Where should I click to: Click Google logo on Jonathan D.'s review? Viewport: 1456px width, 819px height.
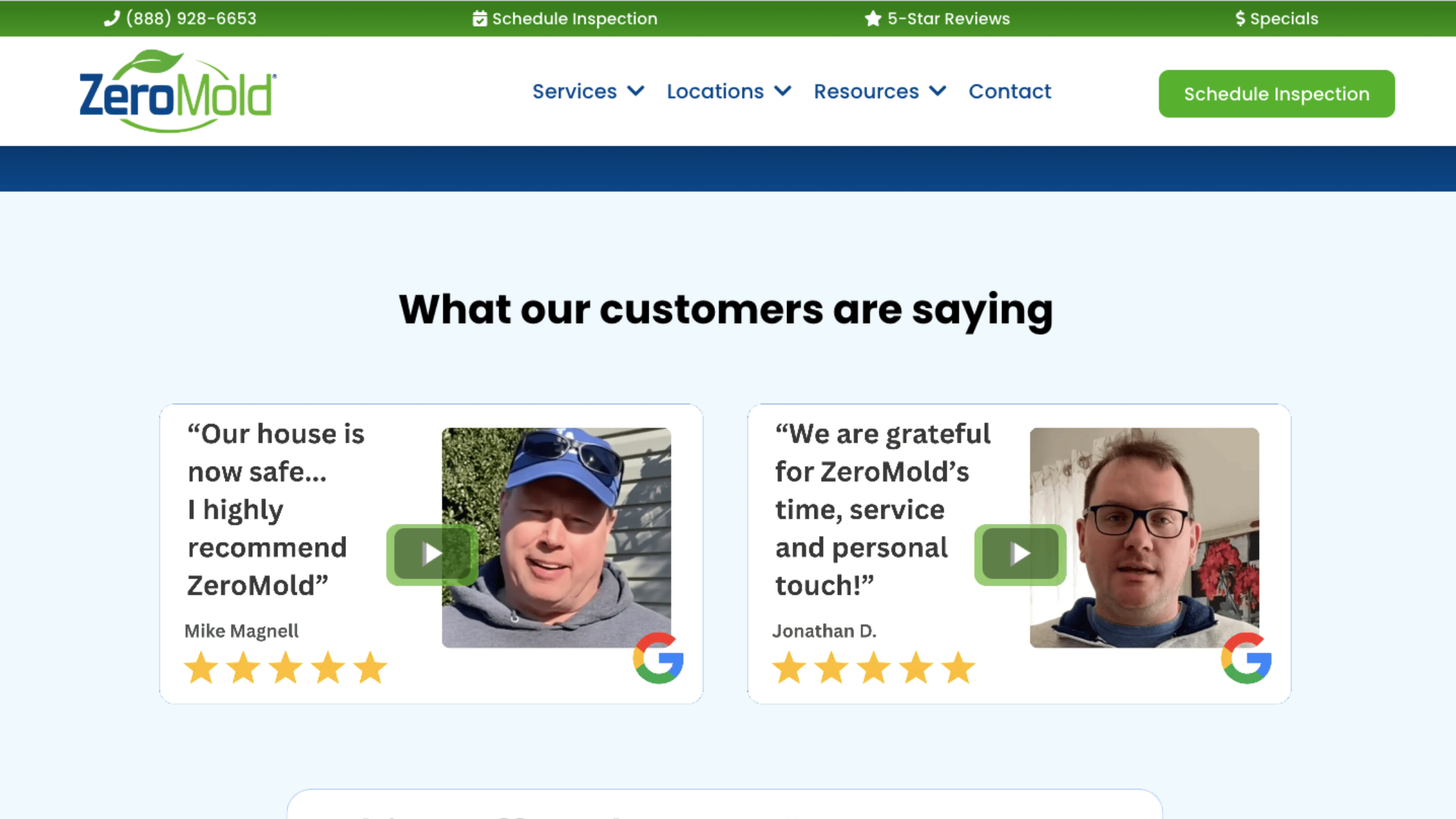[x=1246, y=658]
